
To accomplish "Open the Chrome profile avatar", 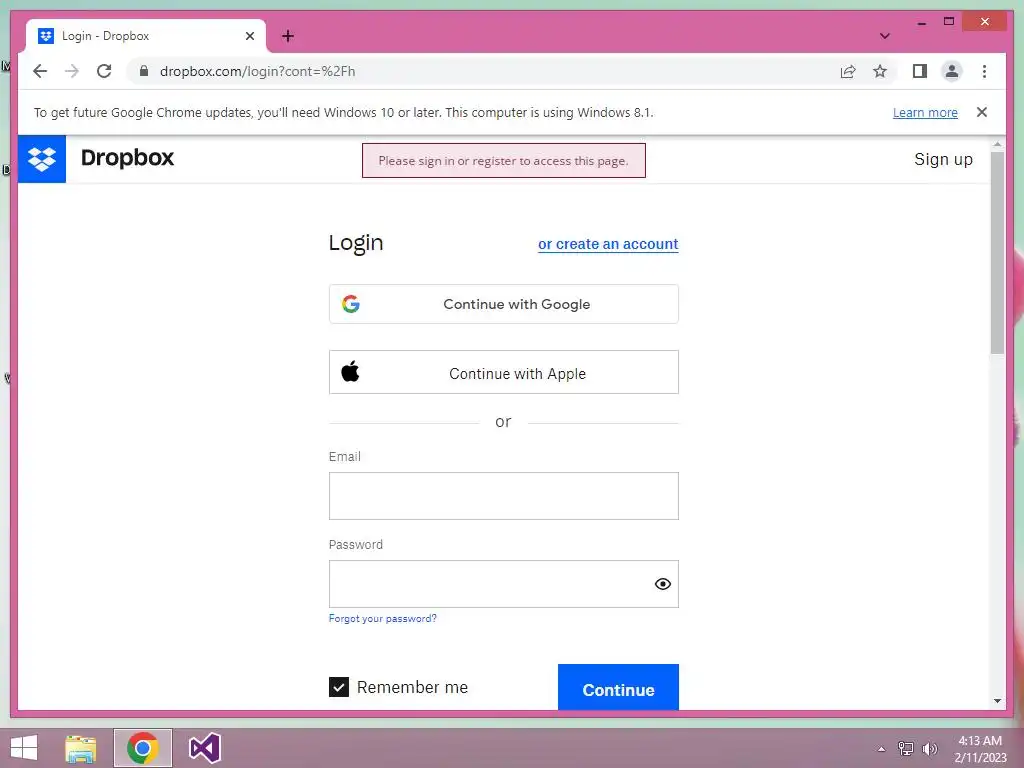I will click(952, 71).
